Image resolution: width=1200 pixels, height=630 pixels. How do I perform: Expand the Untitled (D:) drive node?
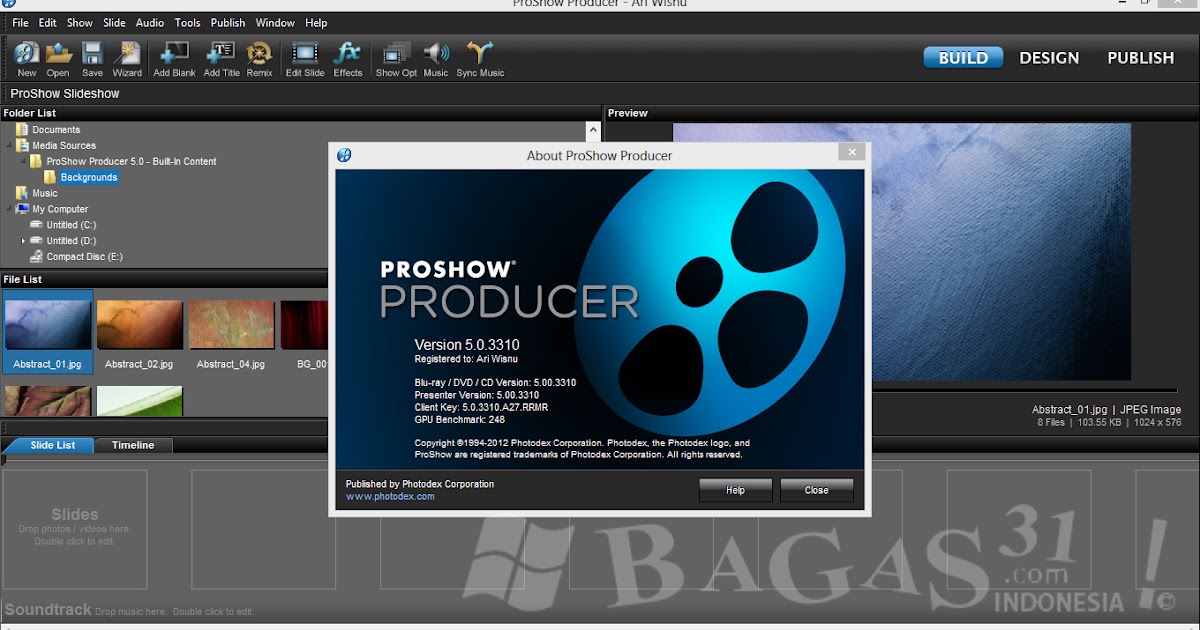(24, 241)
